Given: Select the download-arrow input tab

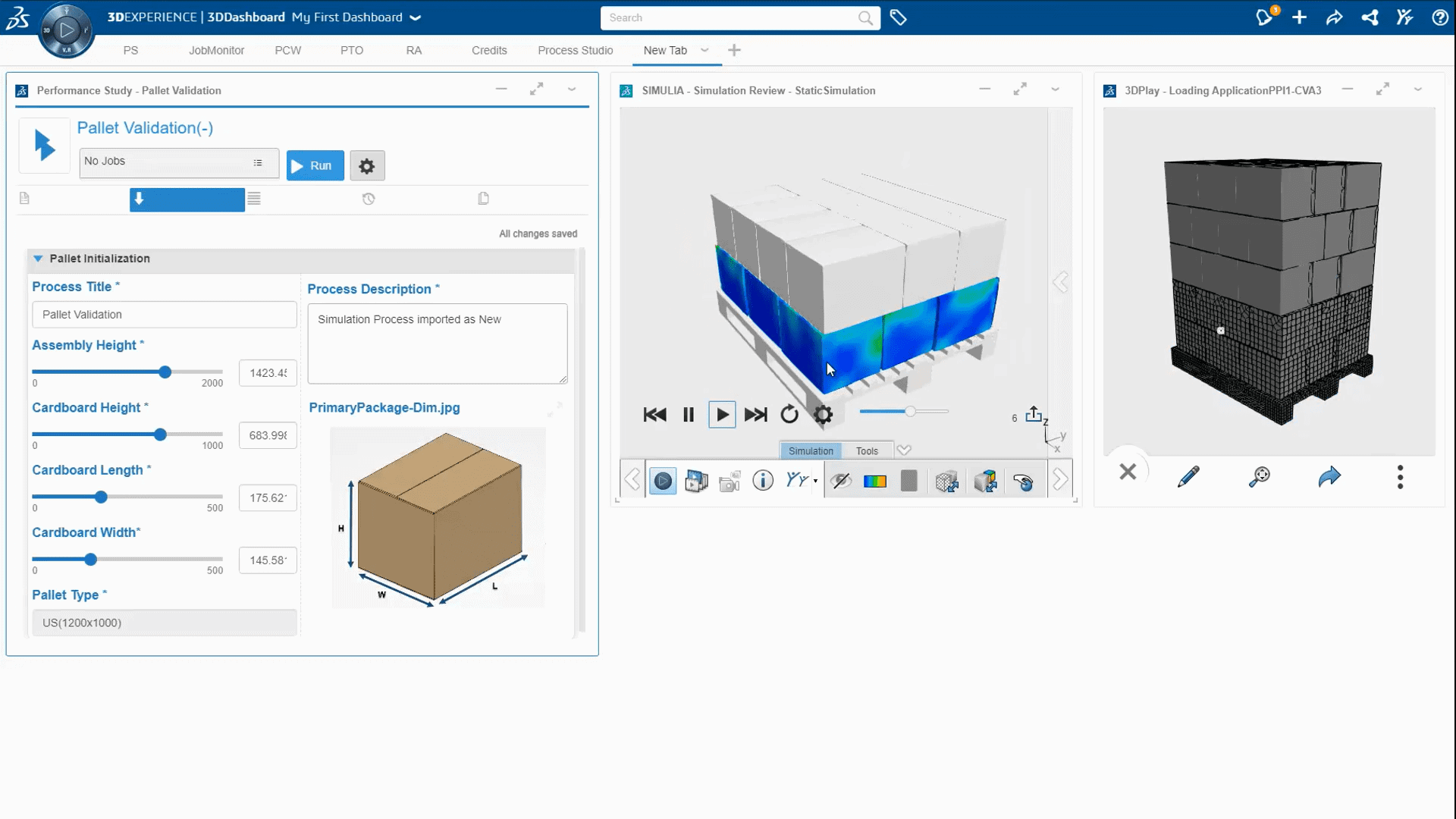Looking at the screenshot, I should click(x=187, y=199).
